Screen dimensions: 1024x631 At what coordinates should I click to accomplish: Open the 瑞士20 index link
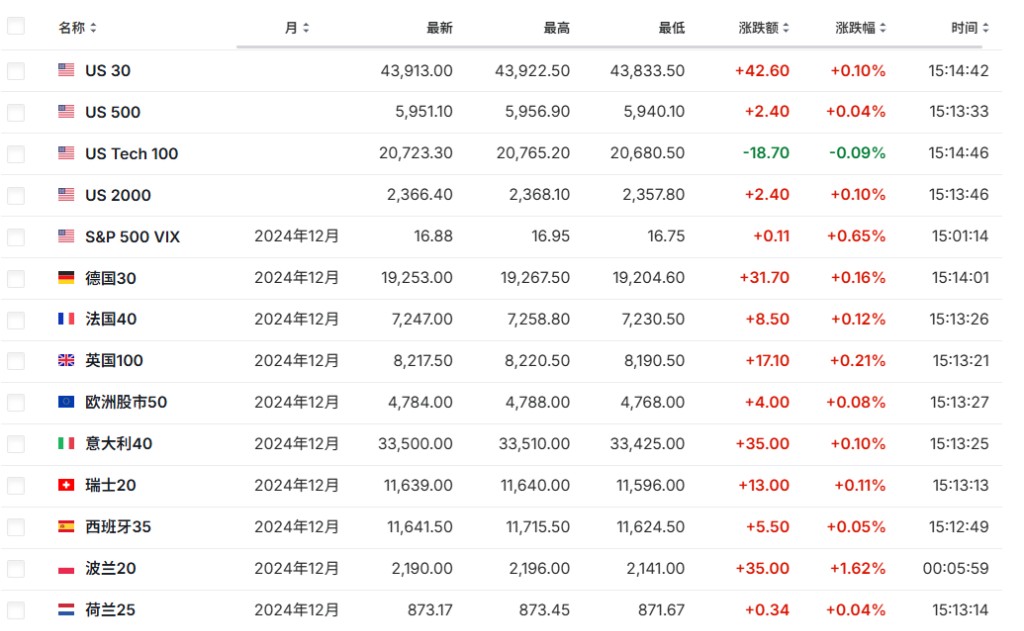point(110,485)
